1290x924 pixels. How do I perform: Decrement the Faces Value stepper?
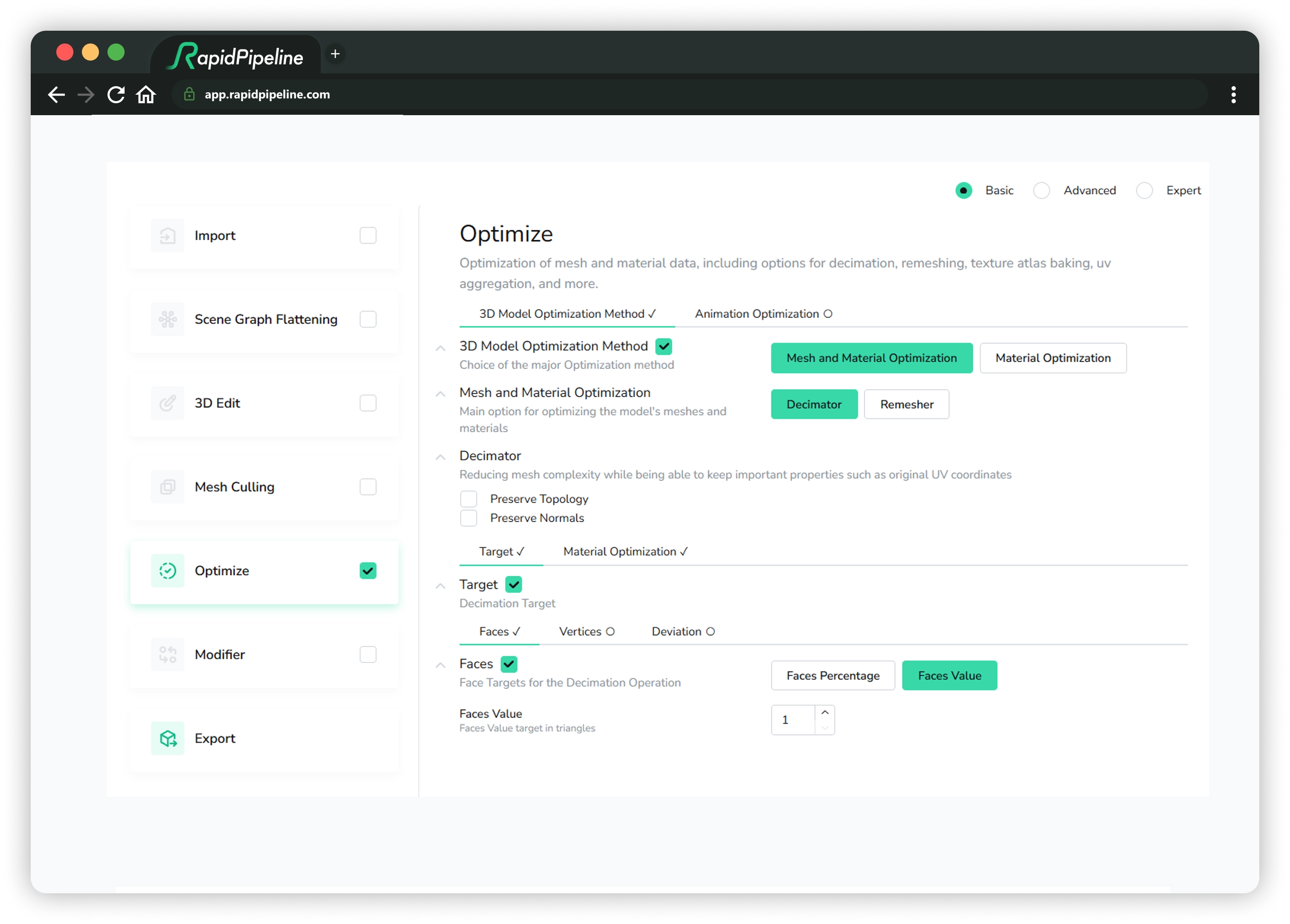pos(825,728)
